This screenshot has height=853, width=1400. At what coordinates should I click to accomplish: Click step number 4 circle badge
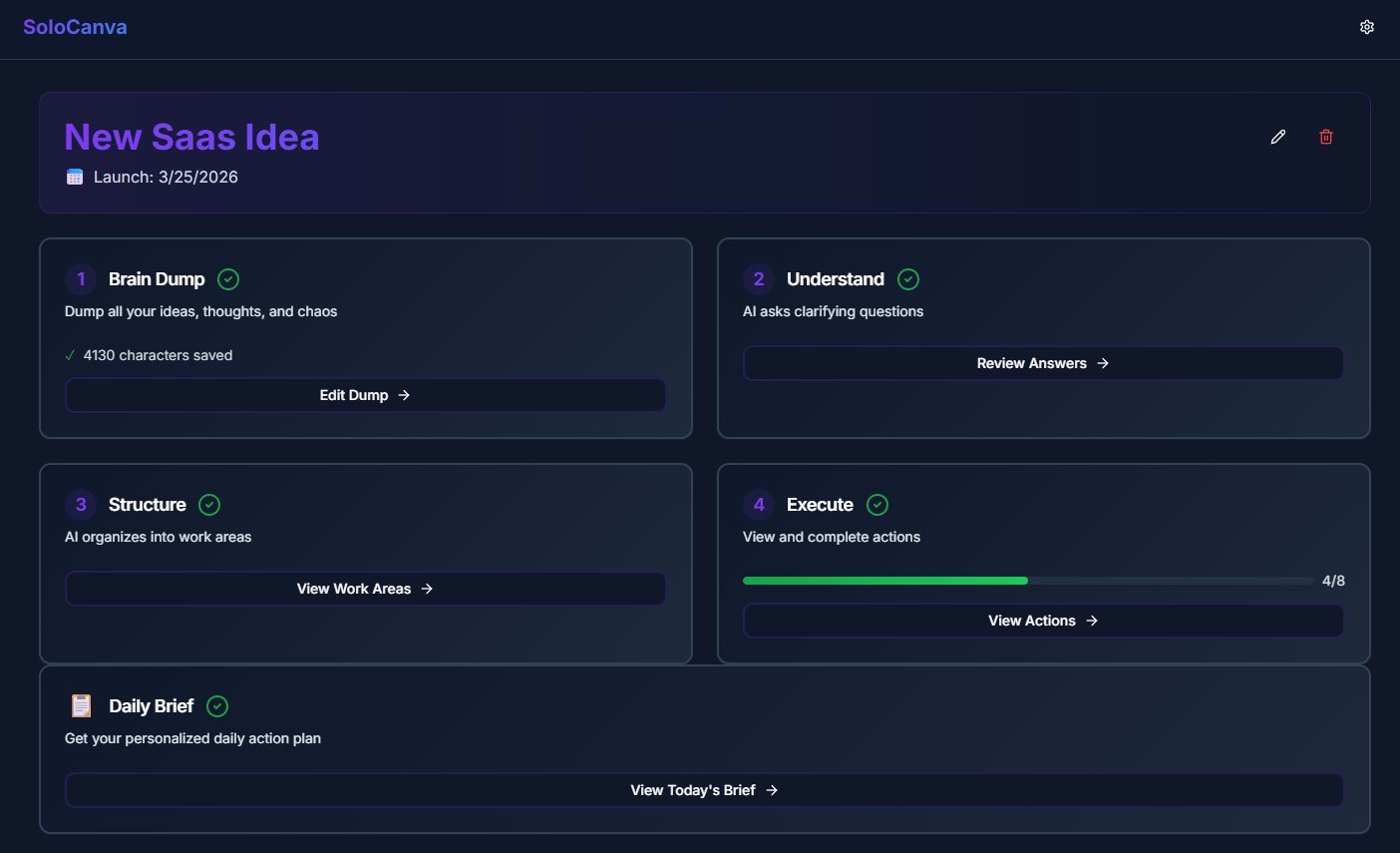[759, 505]
